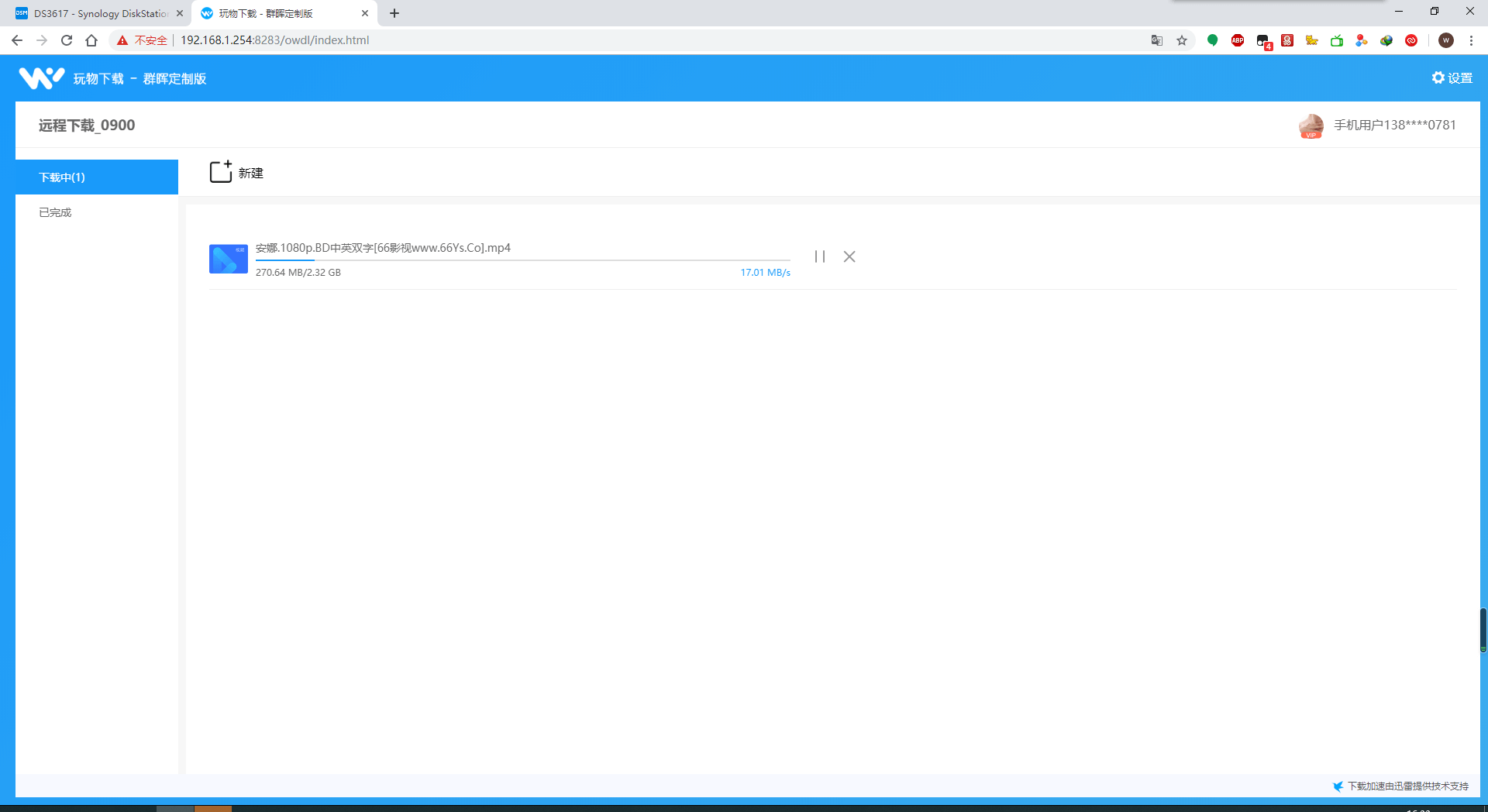Switch to DS3617 Synology DiskStation tab

click(x=99, y=13)
